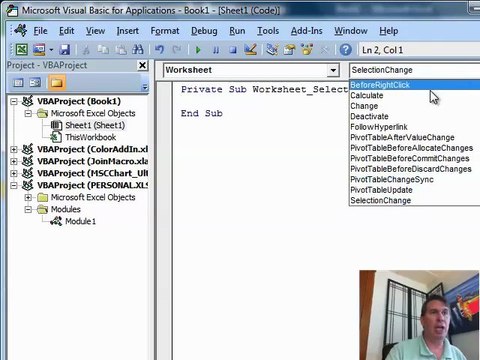The height and width of the screenshot is (360, 480).
Task: Open the Insert menu
Action: (128, 31)
